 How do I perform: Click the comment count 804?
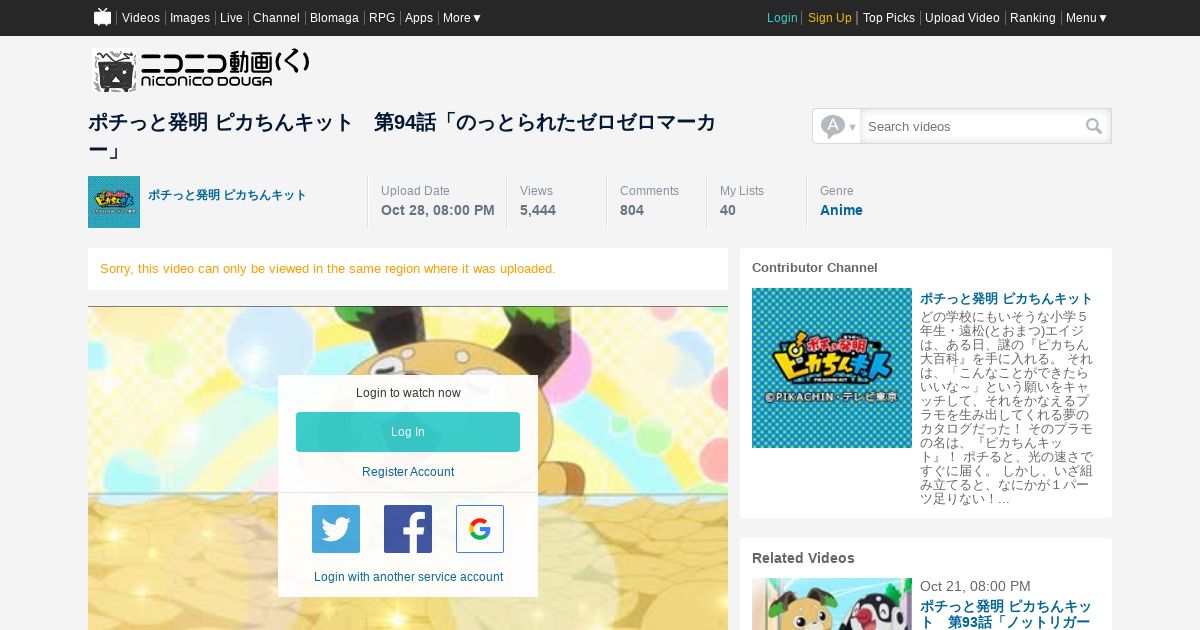pyautogui.click(x=632, y=210)
